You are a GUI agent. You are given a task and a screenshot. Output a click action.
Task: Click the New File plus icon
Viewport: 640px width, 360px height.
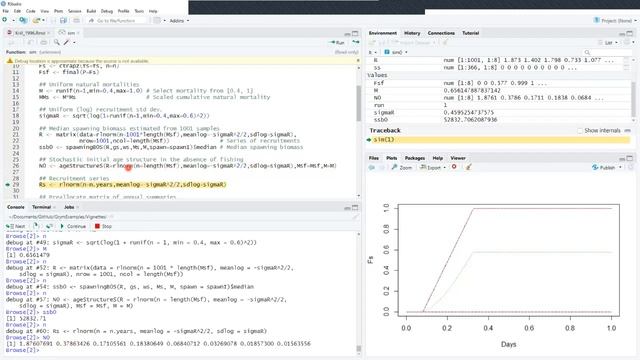point(4,20)
